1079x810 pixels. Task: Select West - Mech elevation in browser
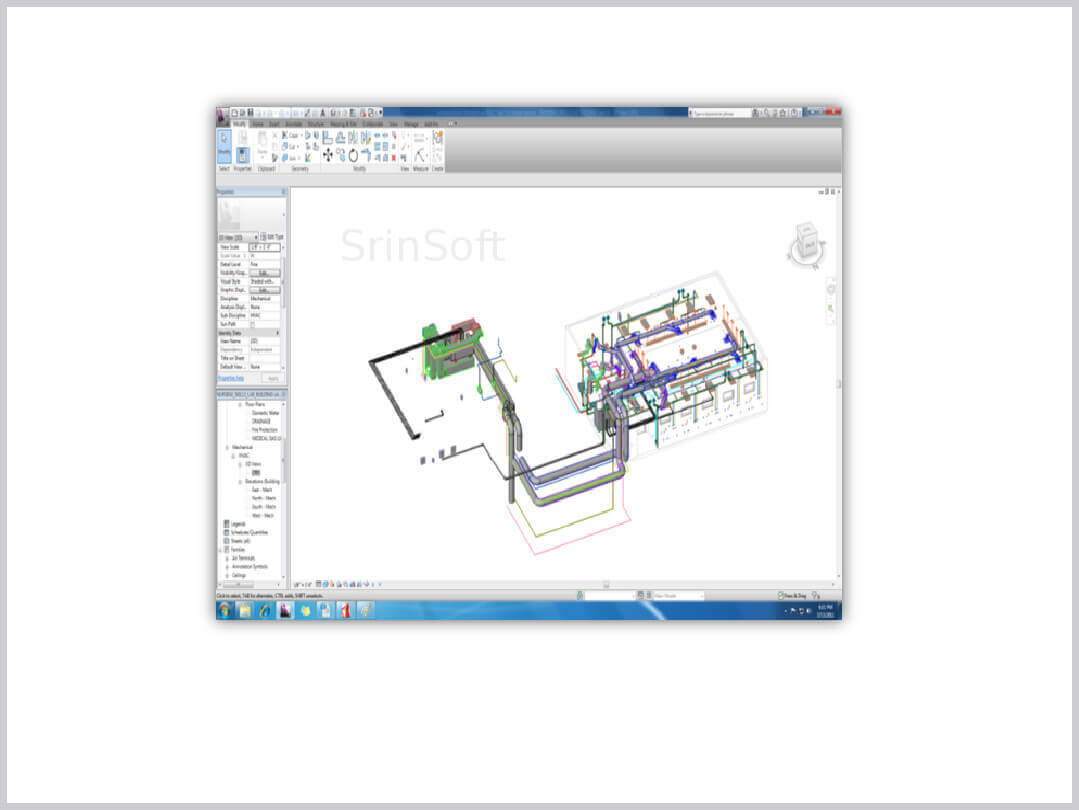tap(263, 515)
